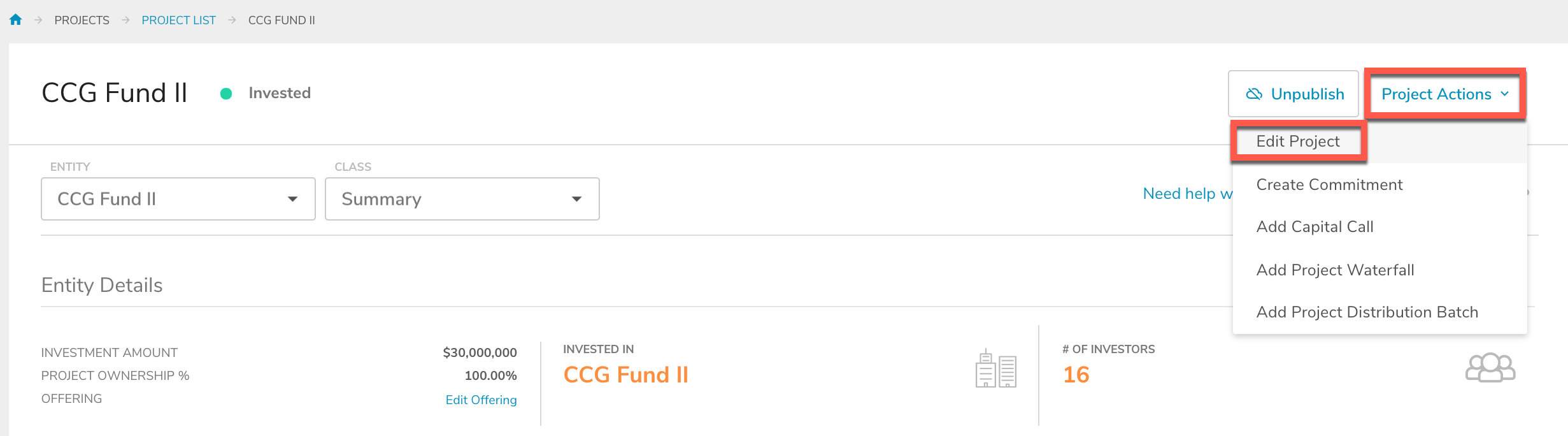Screen dimensions: 1568x436
Task: Click the green Invested status dot
Action: pos(226,94)
